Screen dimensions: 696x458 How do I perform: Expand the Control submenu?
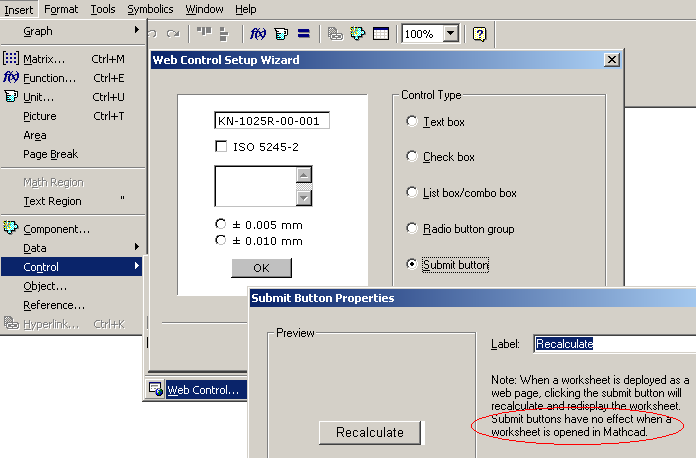coord(71,267)
